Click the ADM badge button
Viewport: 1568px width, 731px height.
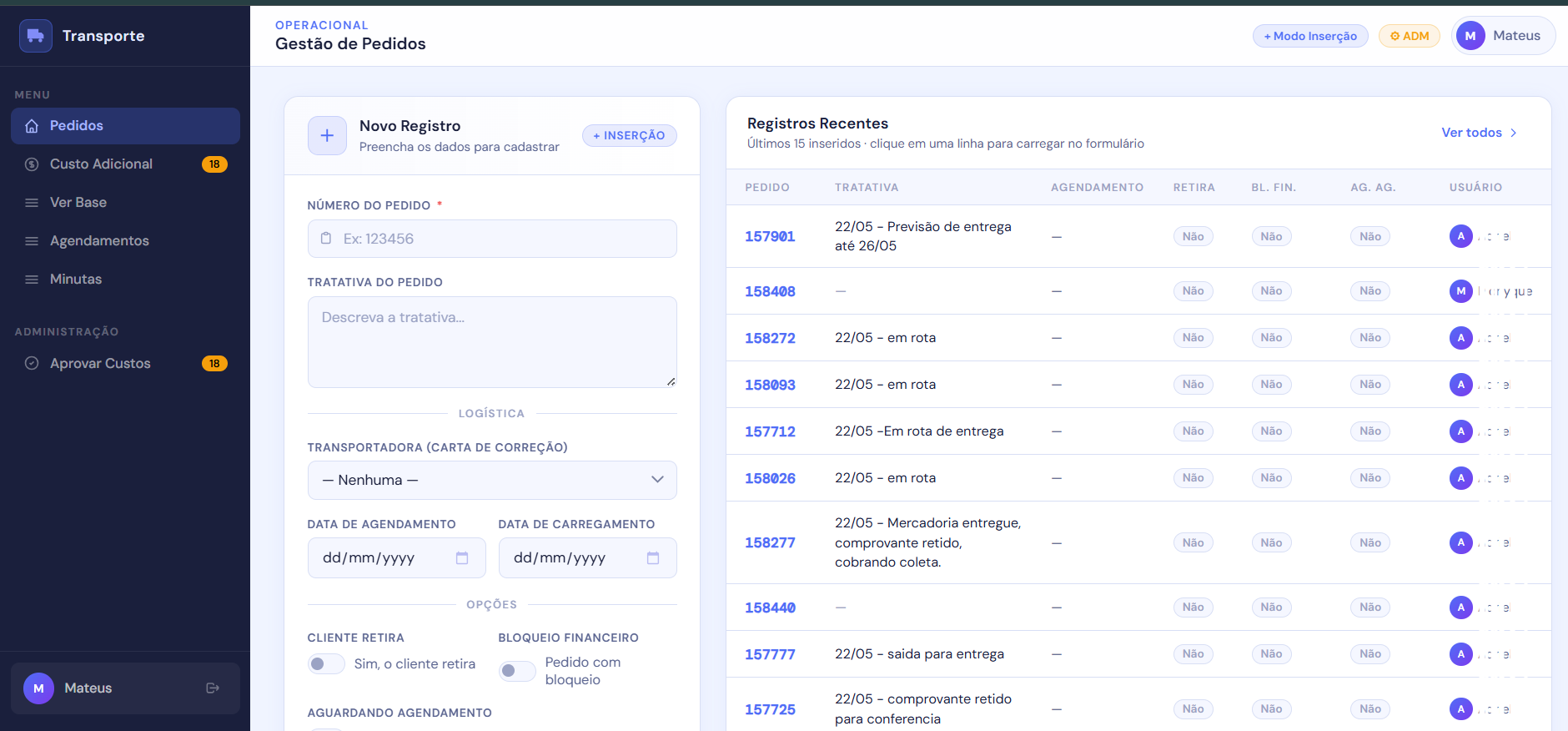[1410, 36]
